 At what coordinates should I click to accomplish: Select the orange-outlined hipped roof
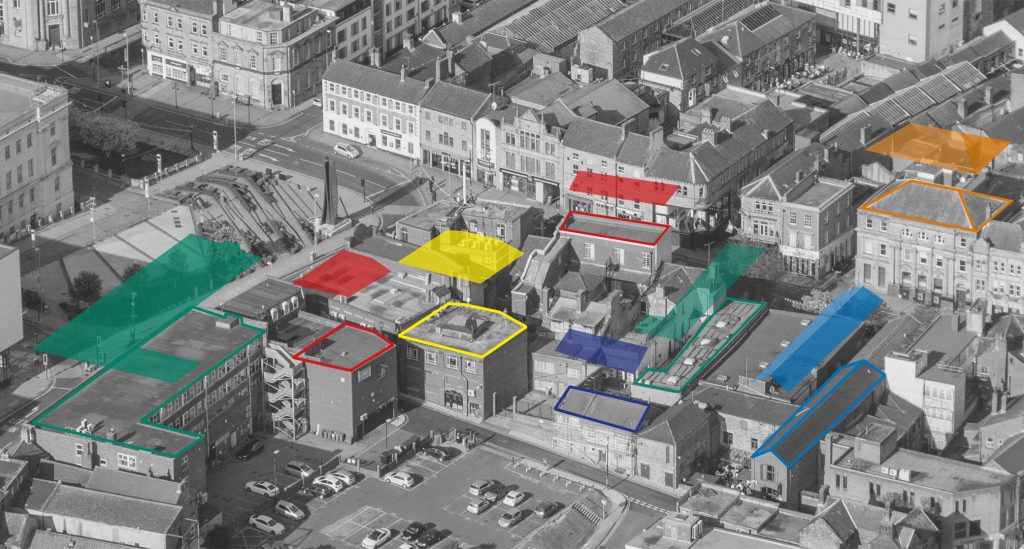934,205
